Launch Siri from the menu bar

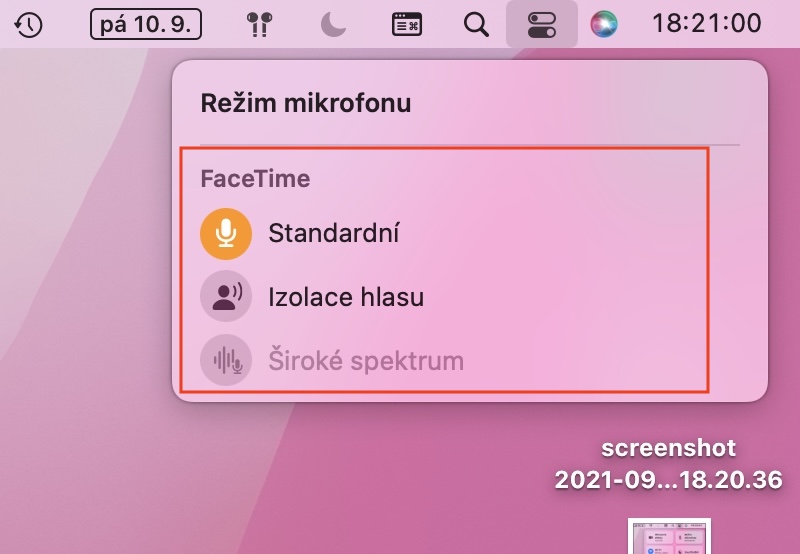603,24
